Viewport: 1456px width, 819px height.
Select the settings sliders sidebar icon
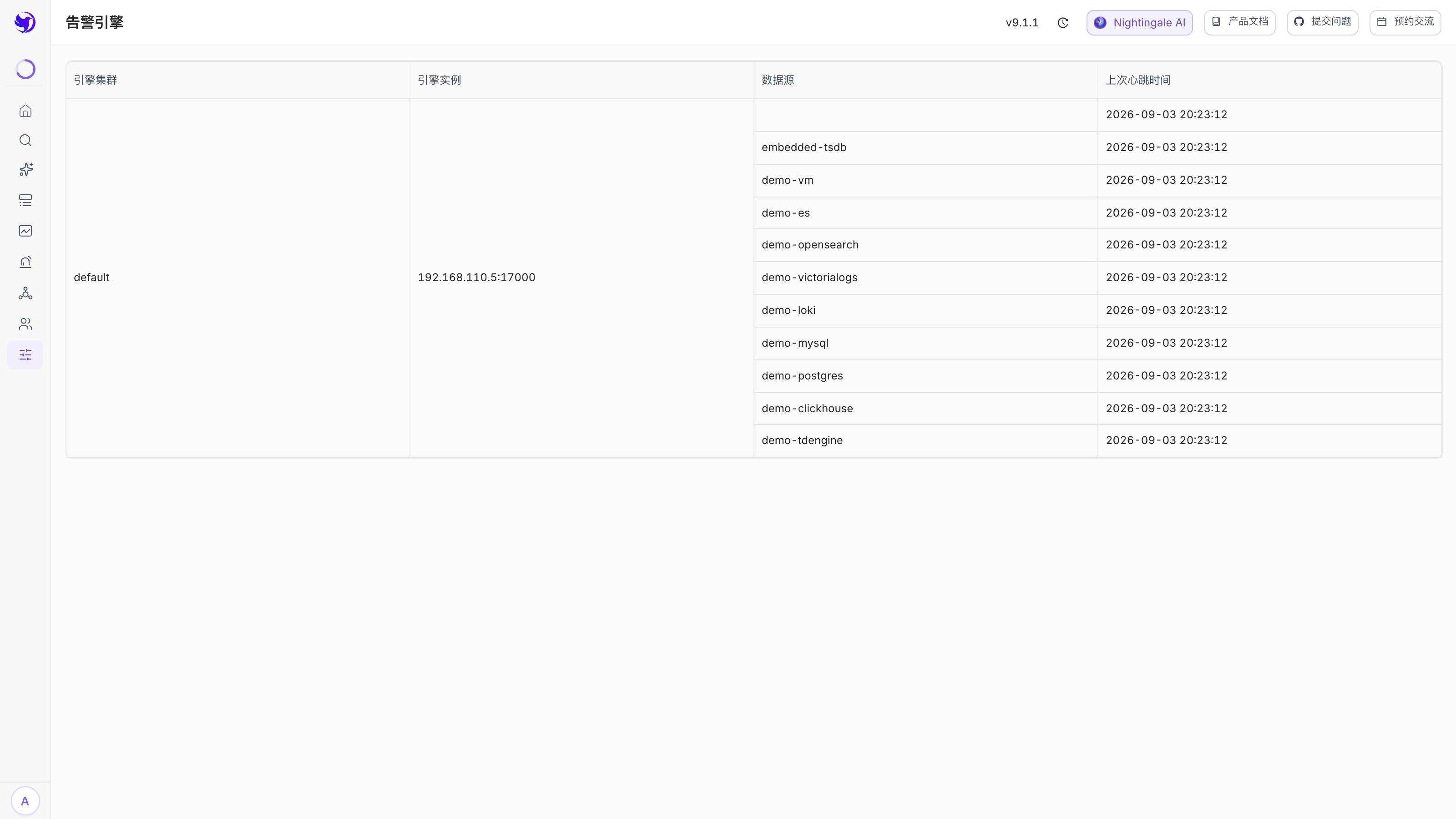click(x=25, y=355)
